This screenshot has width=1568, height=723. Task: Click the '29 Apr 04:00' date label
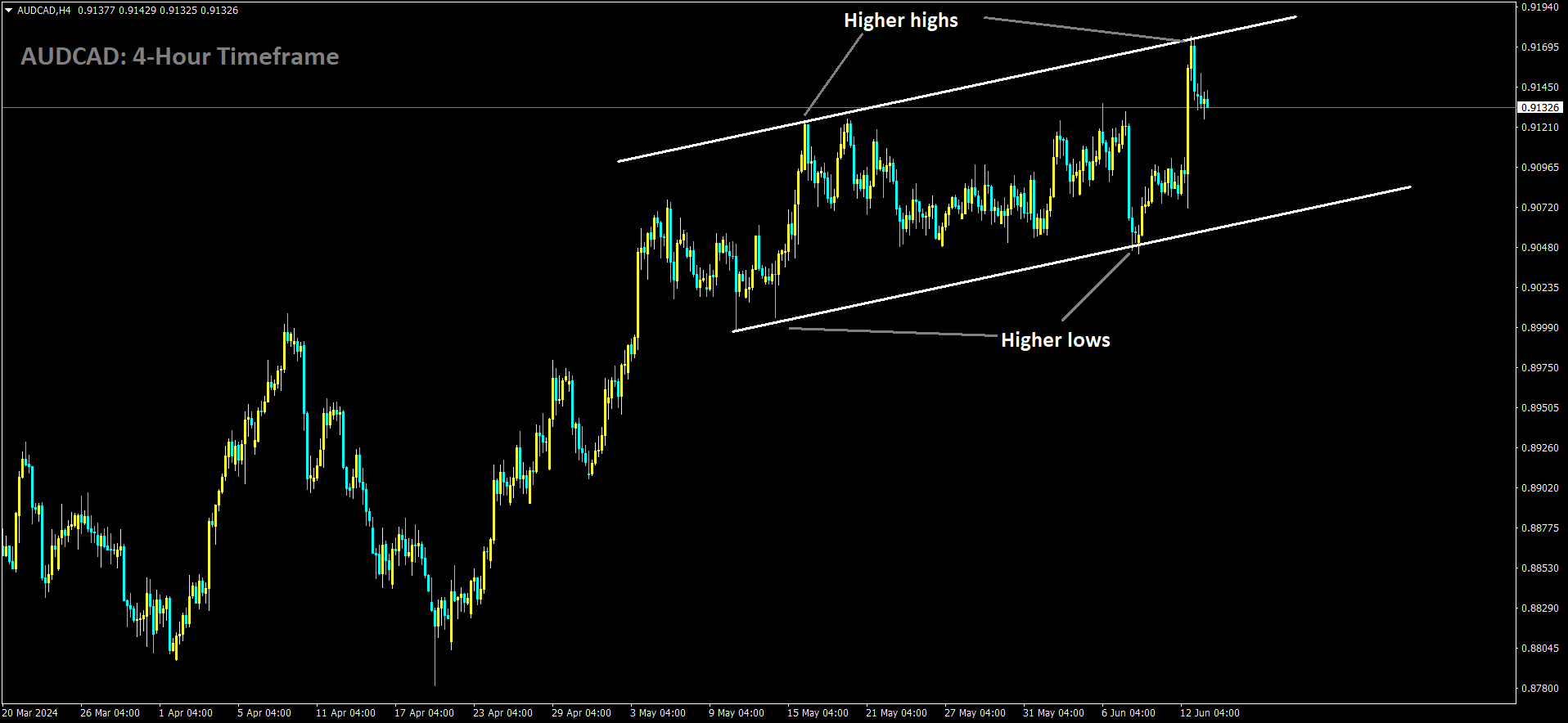[x=581, y=713]
